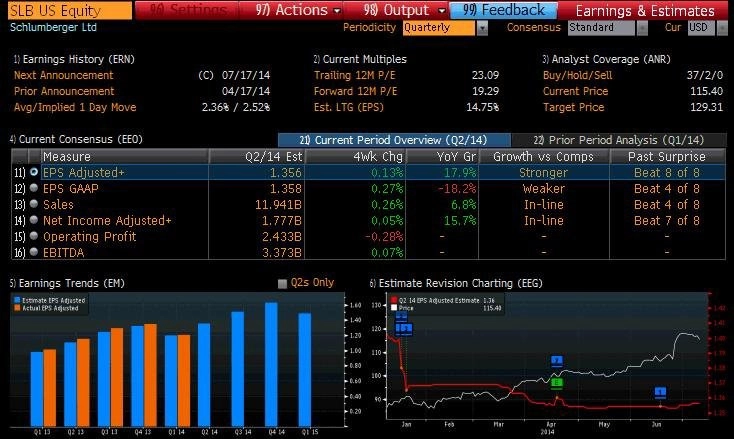The height and width of the screenshot is (439, 734).
Task: Click the EBITDA estimate 3.373B
Action: [282, 252]
